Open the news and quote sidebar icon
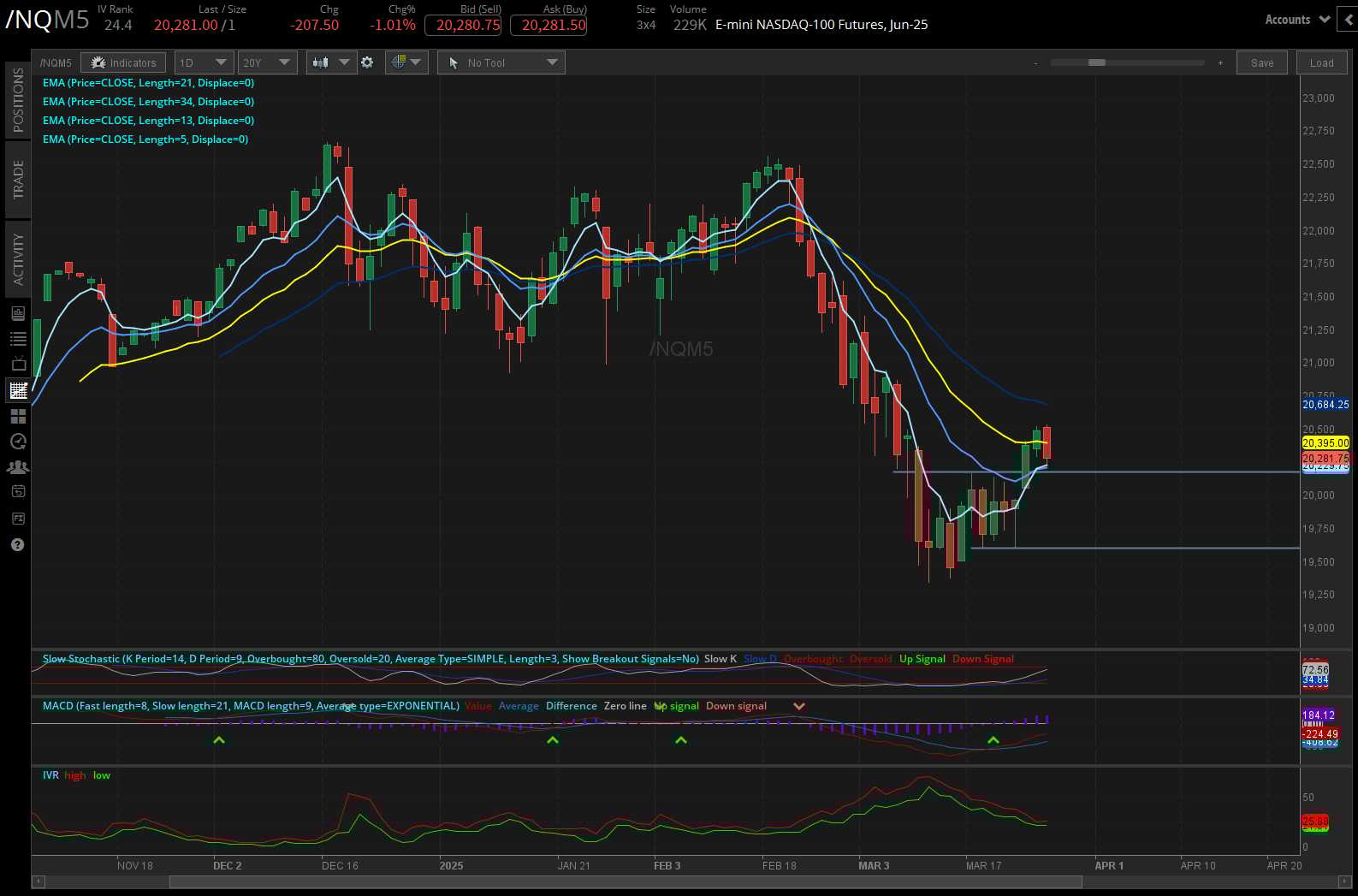 tap(18, 313)
